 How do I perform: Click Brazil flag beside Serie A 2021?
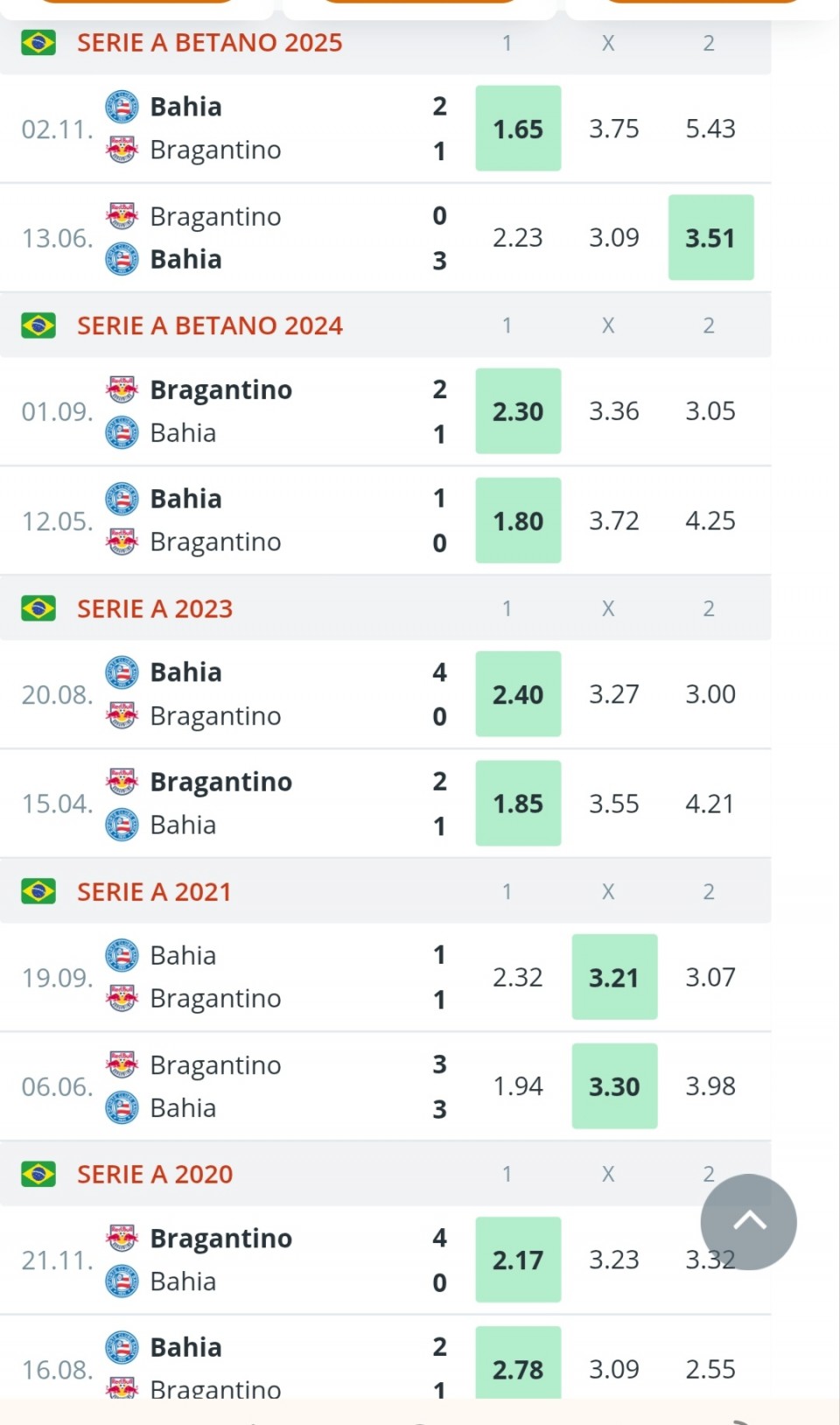38,891
